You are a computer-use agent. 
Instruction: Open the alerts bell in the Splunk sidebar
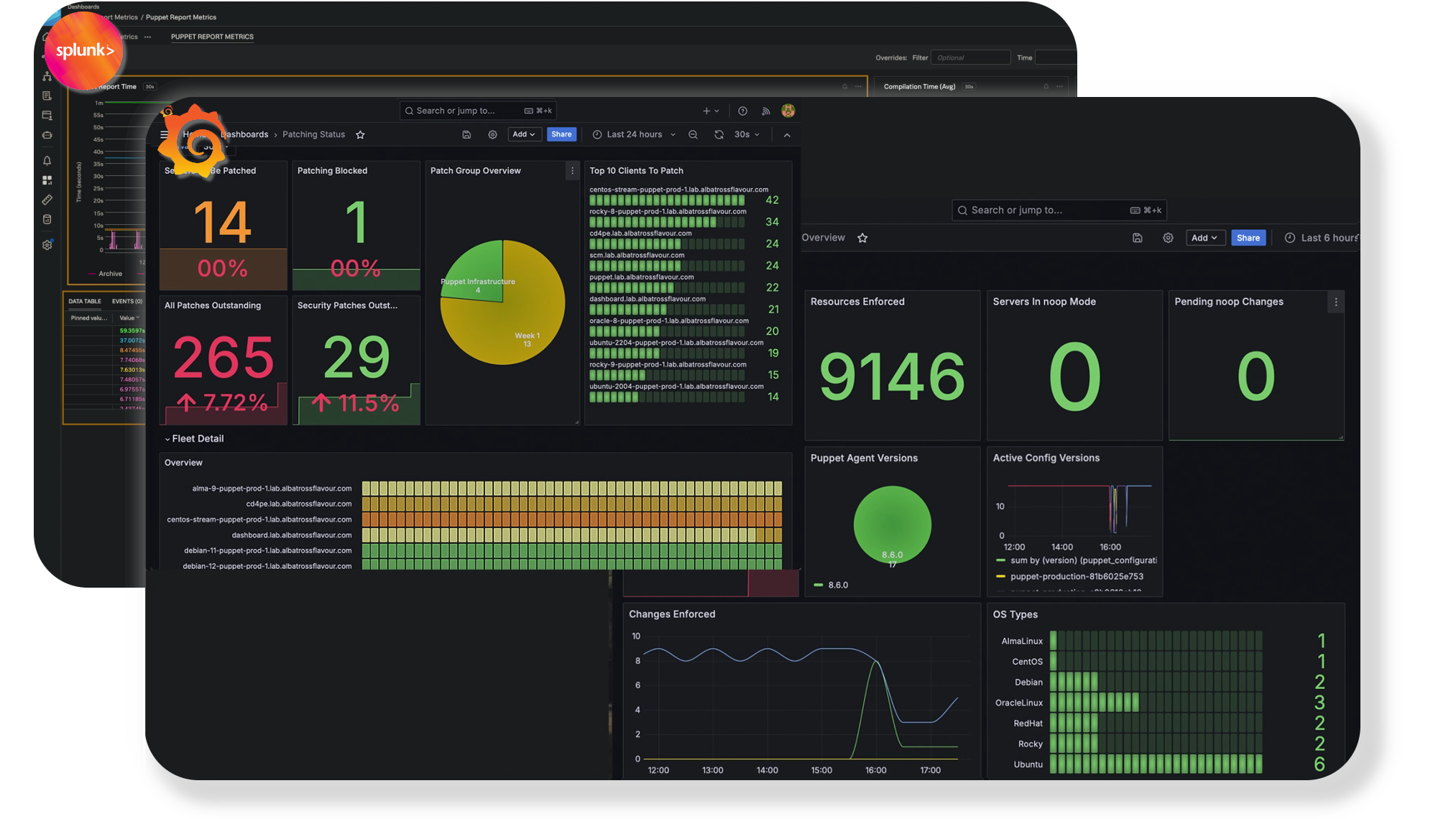47,161
